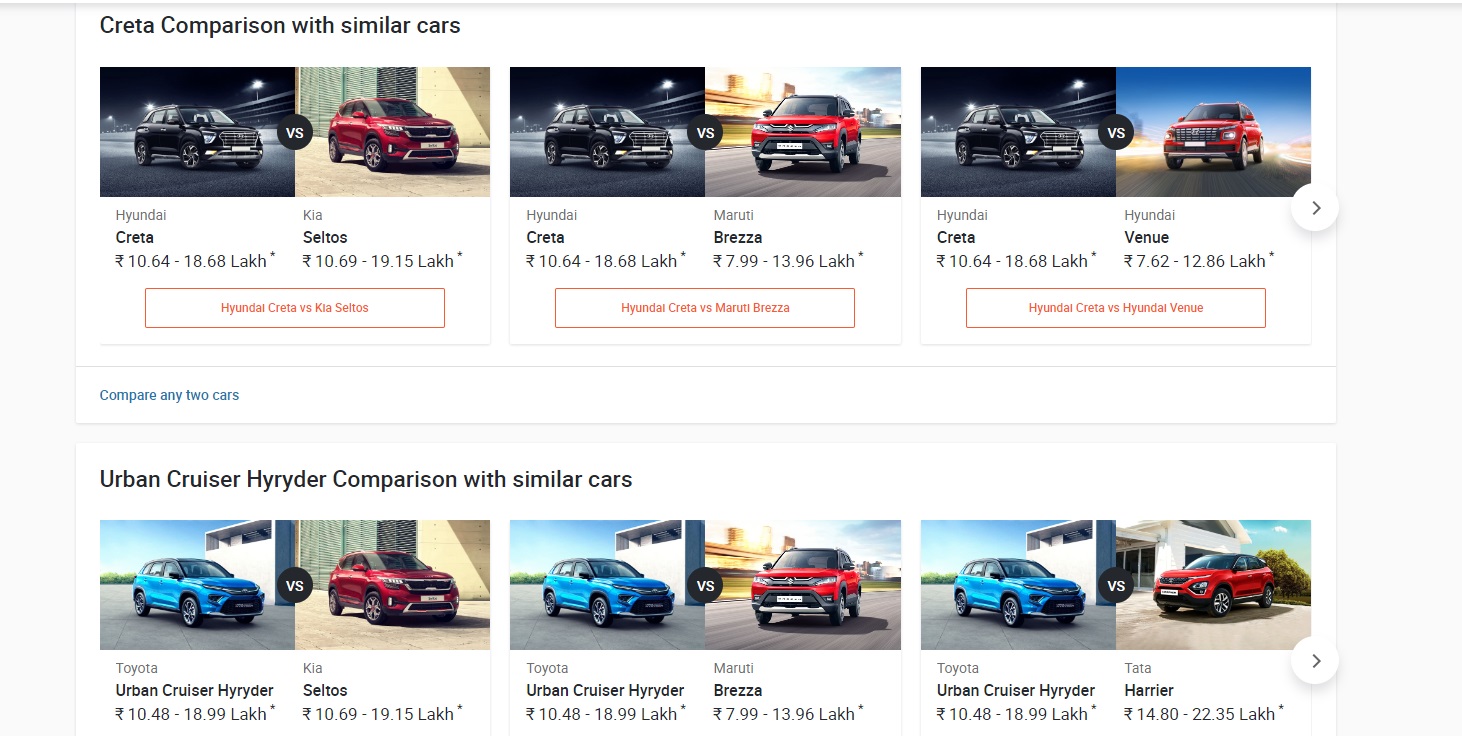Image resolution: width=1462 pixels, height=736 pixels.
Task: Click VS badge between Creta and Brezza
Action: coord(705,132)
